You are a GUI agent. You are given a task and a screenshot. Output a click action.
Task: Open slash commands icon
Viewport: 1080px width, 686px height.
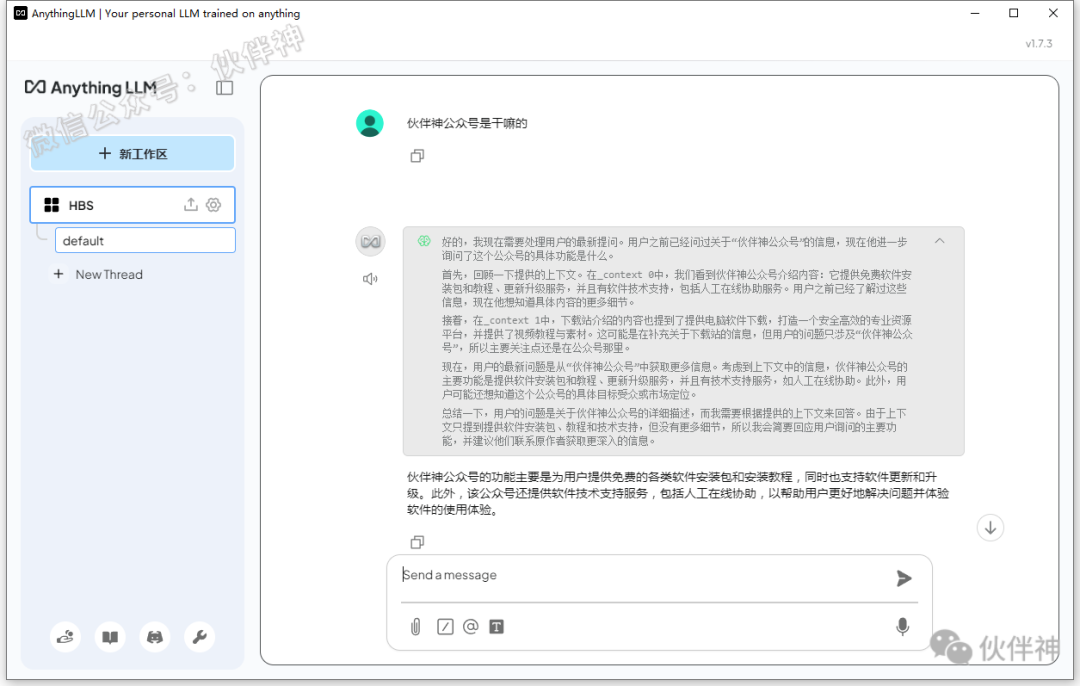(445, 627)
